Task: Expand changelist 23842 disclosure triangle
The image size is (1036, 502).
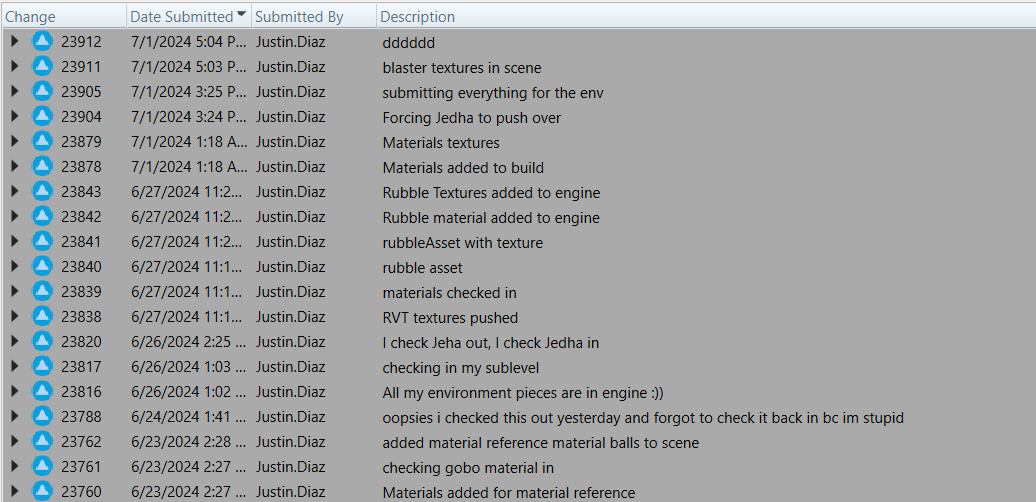Action: (15, 217)
